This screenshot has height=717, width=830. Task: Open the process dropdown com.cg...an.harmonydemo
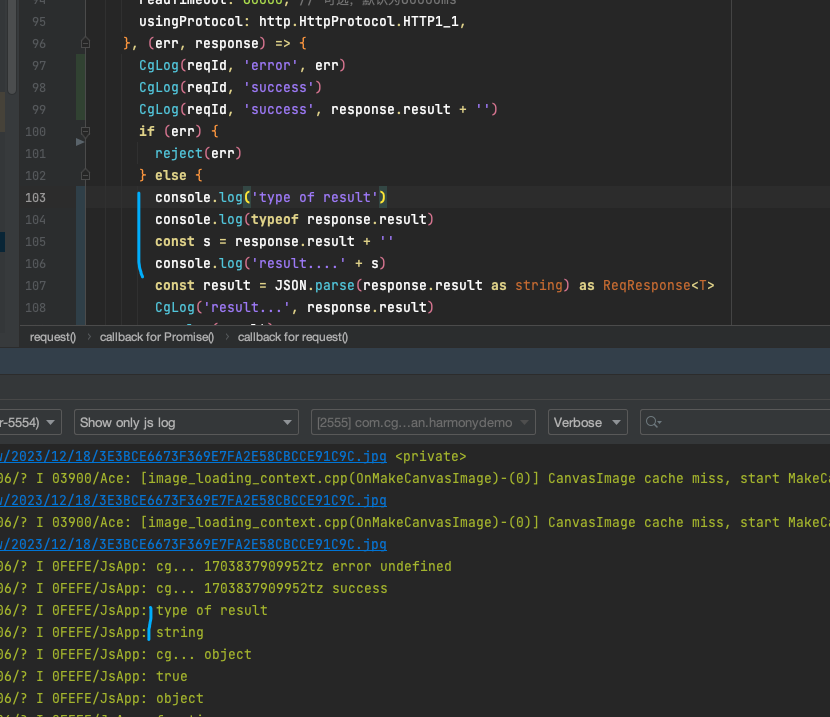[423, 422]
